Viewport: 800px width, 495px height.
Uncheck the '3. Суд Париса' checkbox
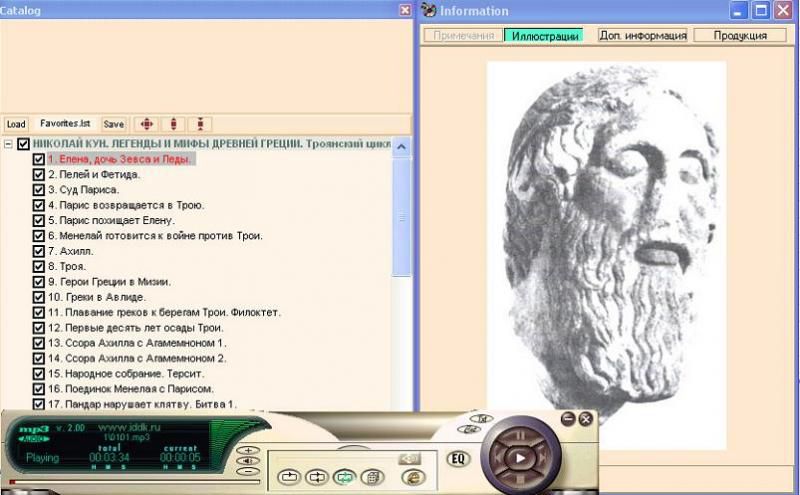(x=39, y=190)
